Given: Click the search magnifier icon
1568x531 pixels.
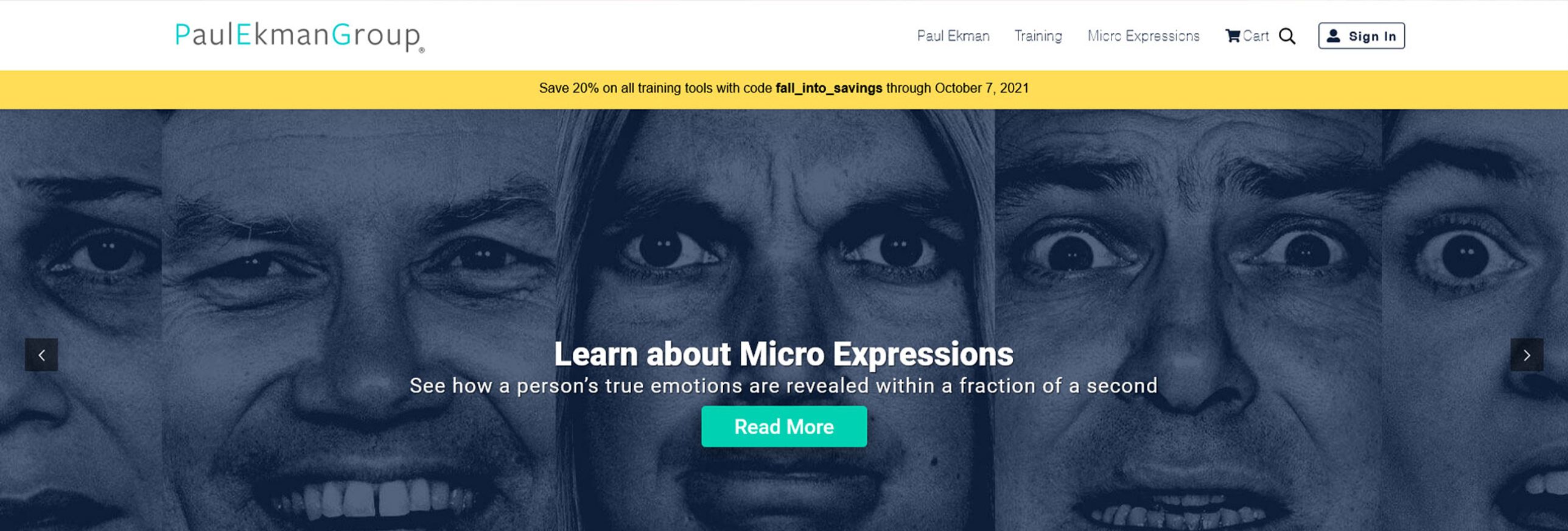Looking at the screenshot, I should coord(1287,36).
